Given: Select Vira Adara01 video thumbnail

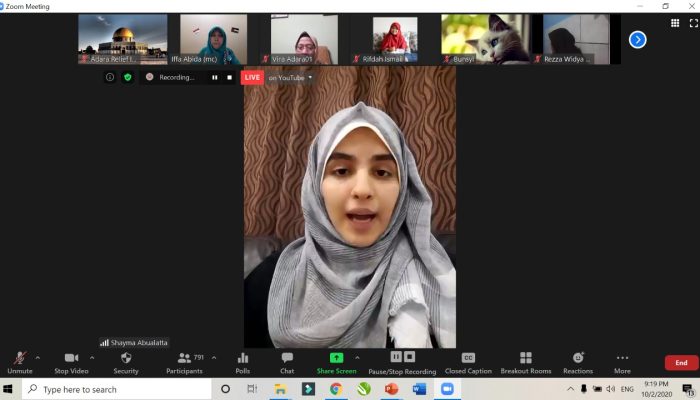Looking at the screenshot, I should point(304,39).
